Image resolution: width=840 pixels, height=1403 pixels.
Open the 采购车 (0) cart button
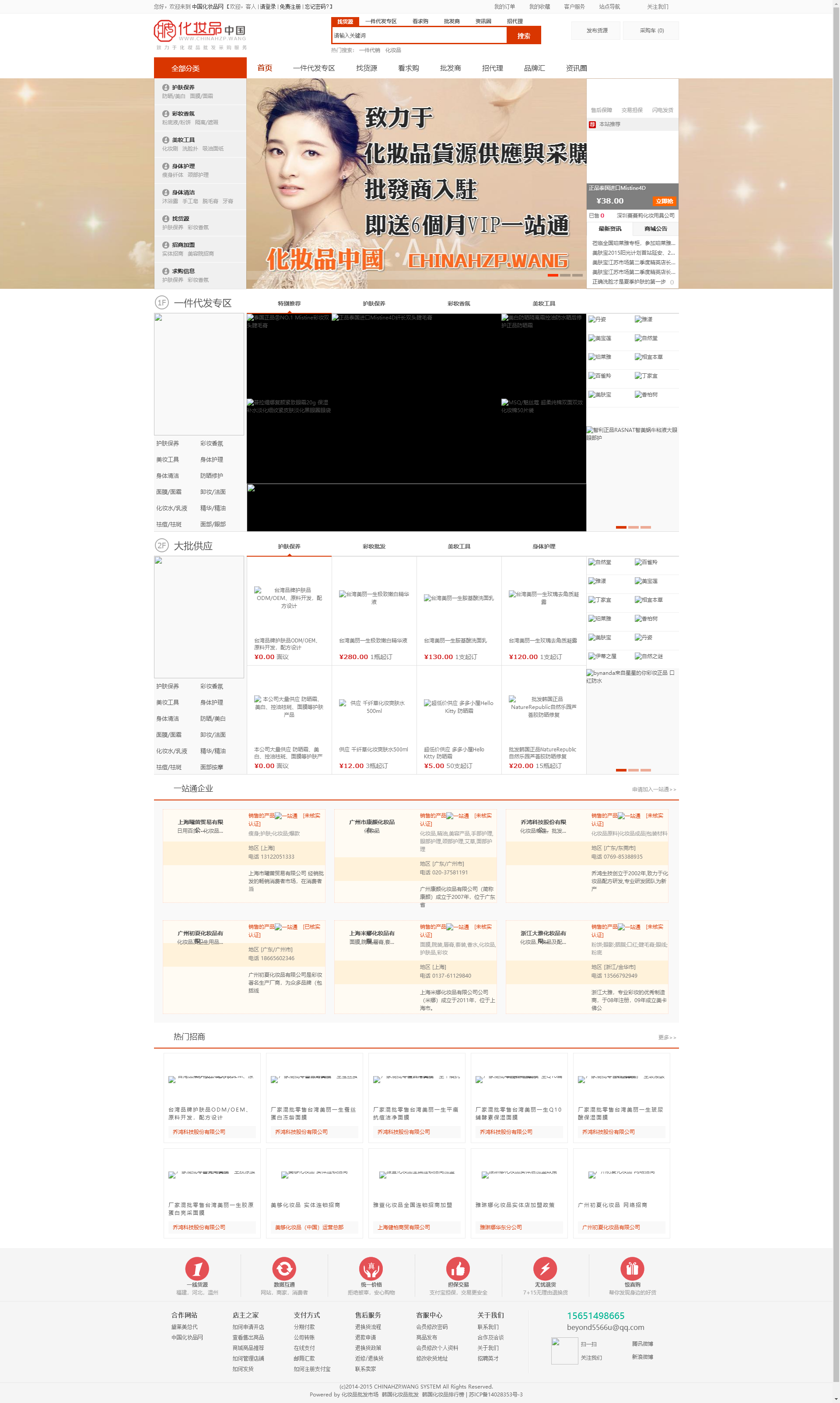click(x=651, y=31)
